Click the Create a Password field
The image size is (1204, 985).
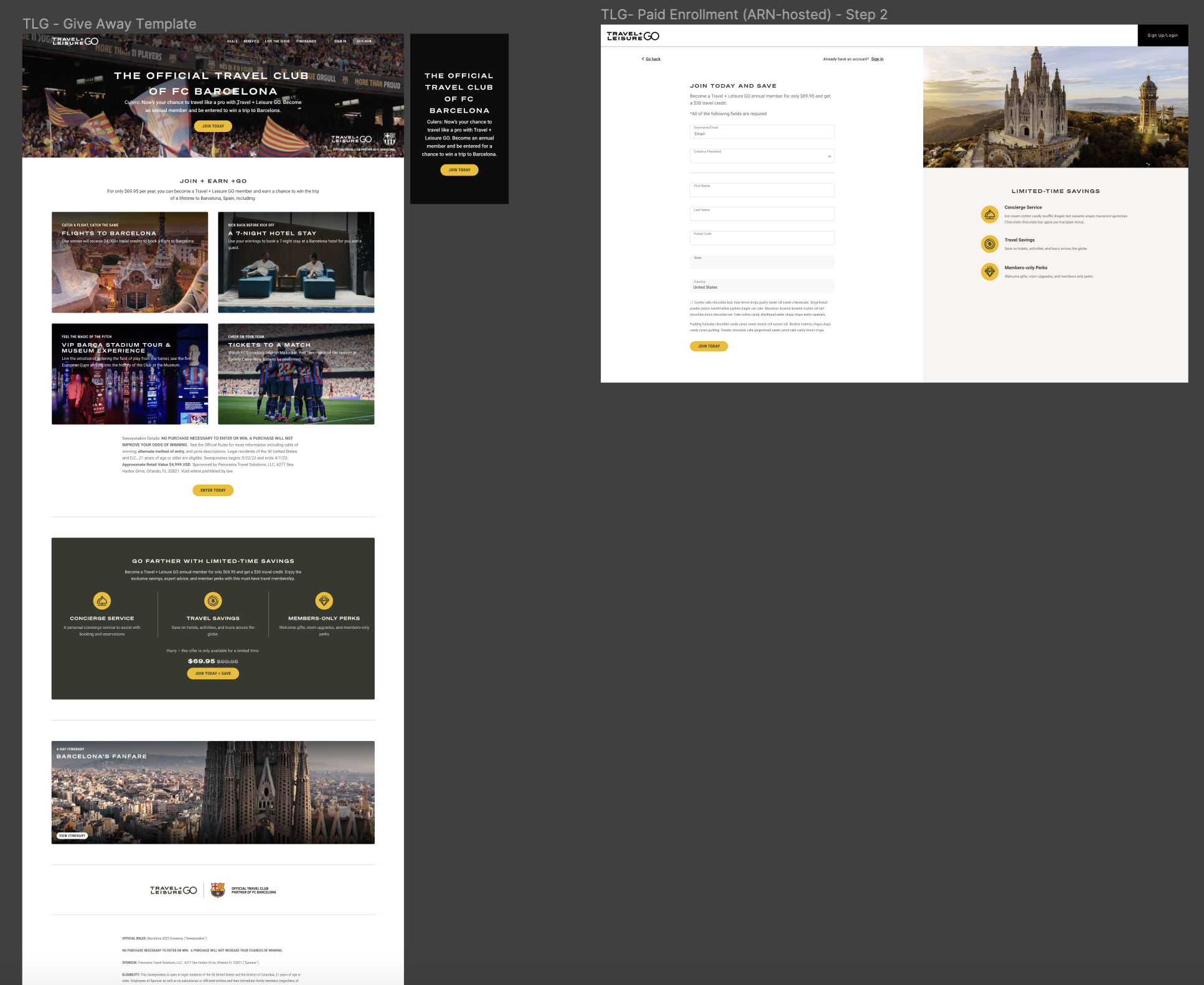click(762, 156)
